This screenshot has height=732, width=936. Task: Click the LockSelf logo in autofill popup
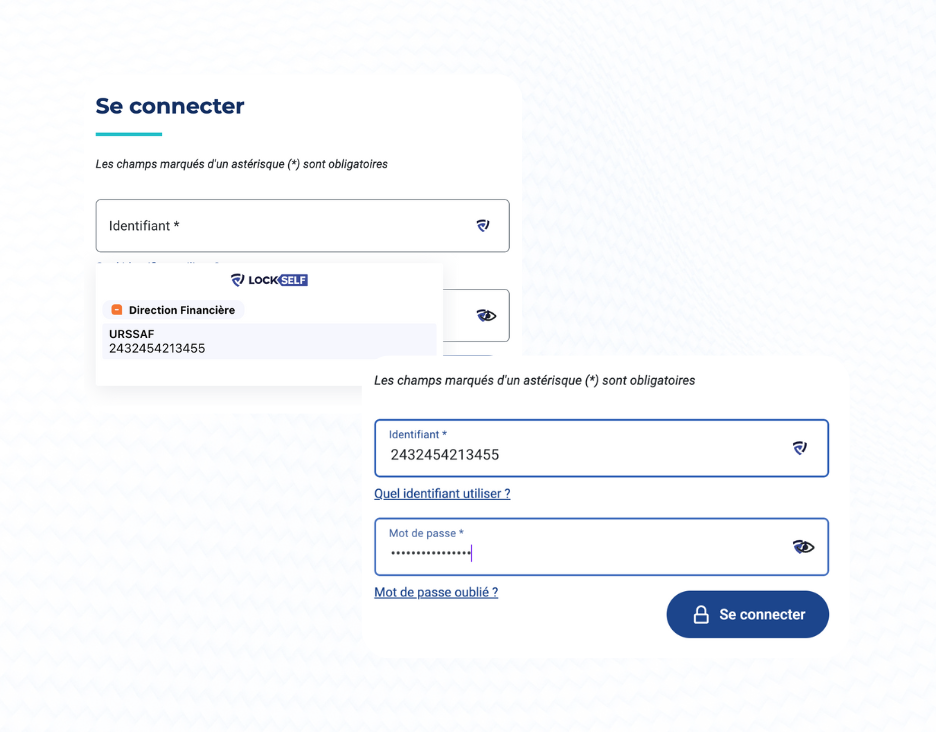(x=269, y=280)
